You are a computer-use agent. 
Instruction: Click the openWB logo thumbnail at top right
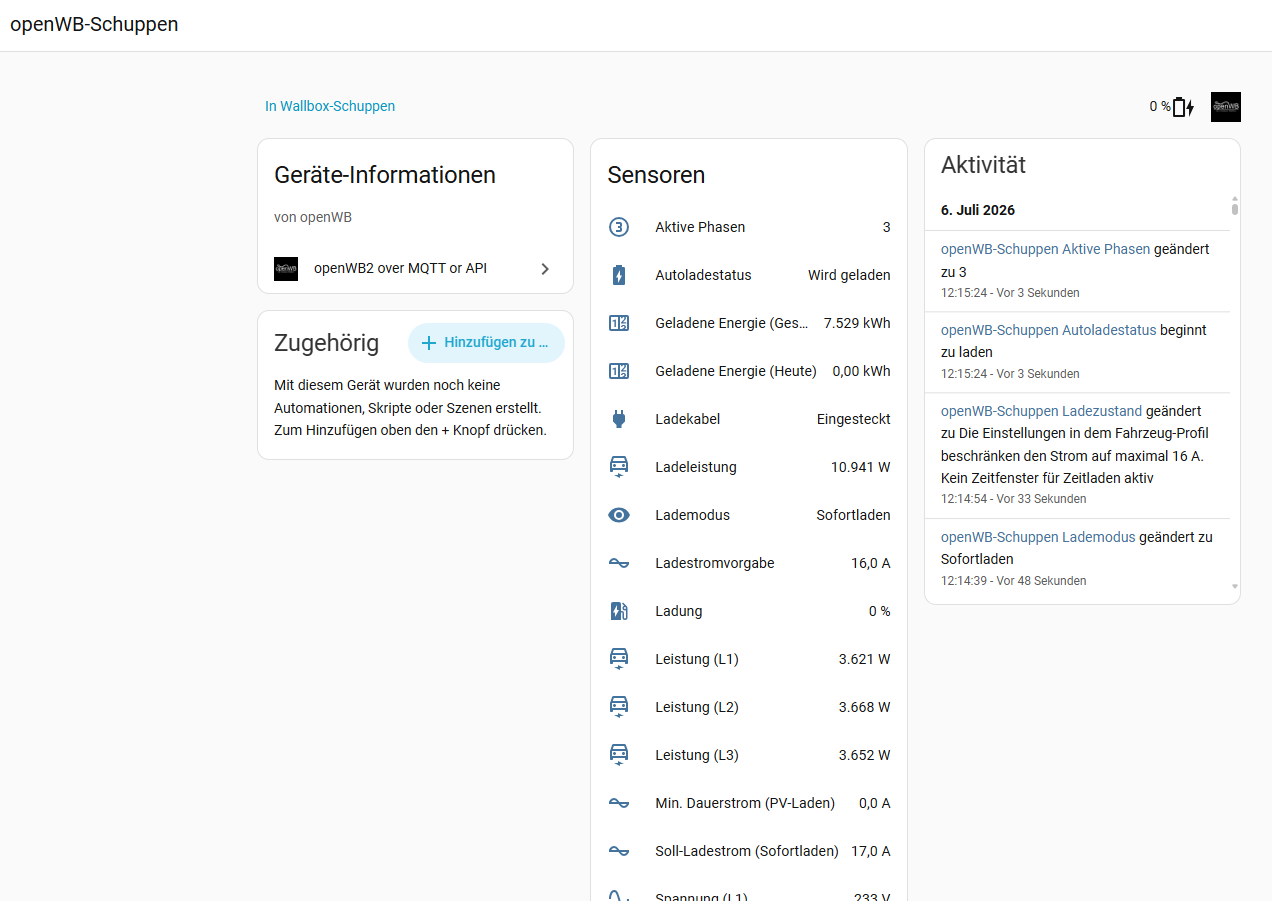pyautogui.click(x=1226, y=107)
